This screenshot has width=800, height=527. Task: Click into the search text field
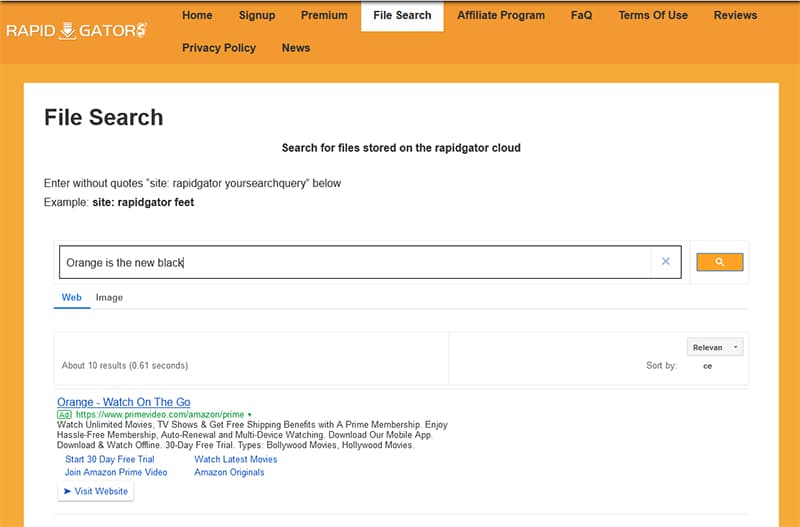(355, 262)
